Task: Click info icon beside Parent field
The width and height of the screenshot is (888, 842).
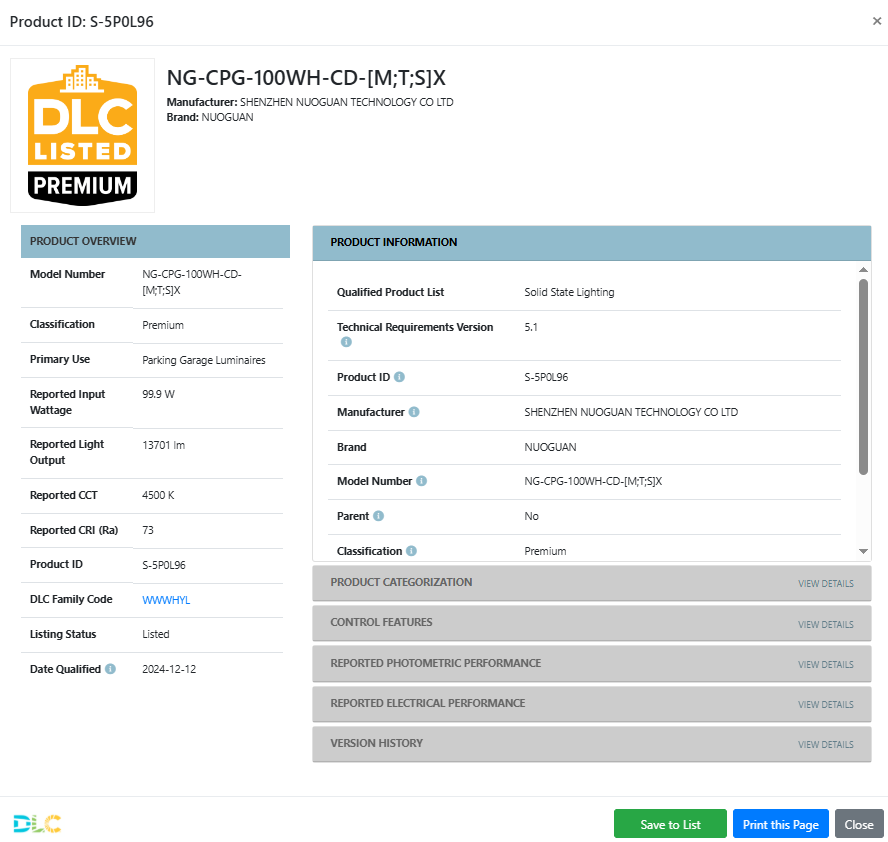Action: (x=378, y=516)
